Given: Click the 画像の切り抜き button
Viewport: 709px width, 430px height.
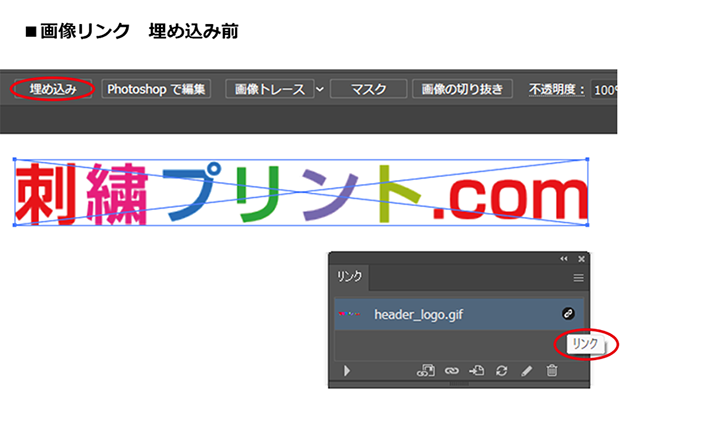Looking at the screenshot, I should (462, 89).
